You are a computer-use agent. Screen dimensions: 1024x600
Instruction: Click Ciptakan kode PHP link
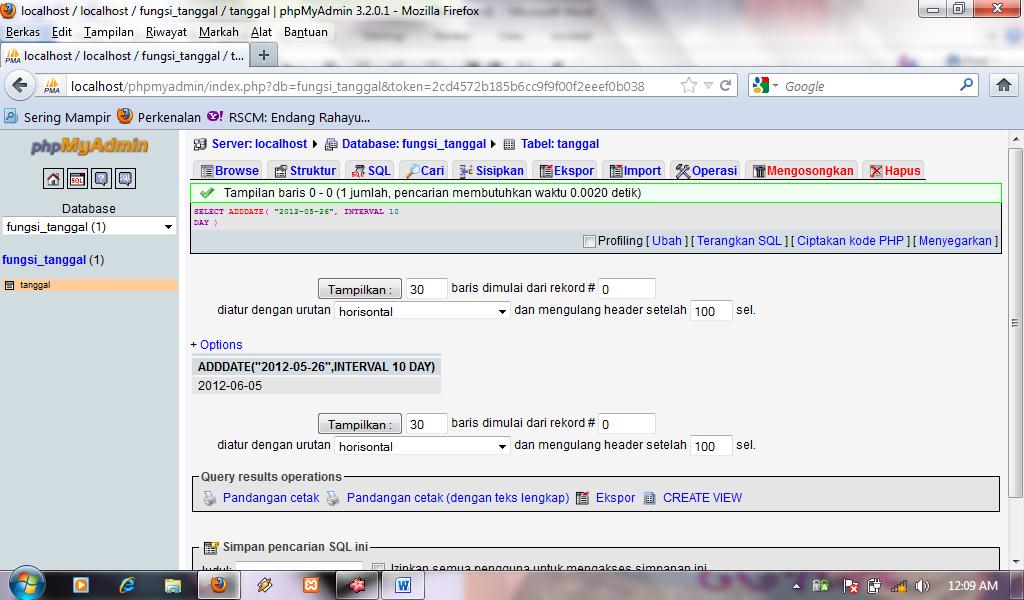click(850, 241)
